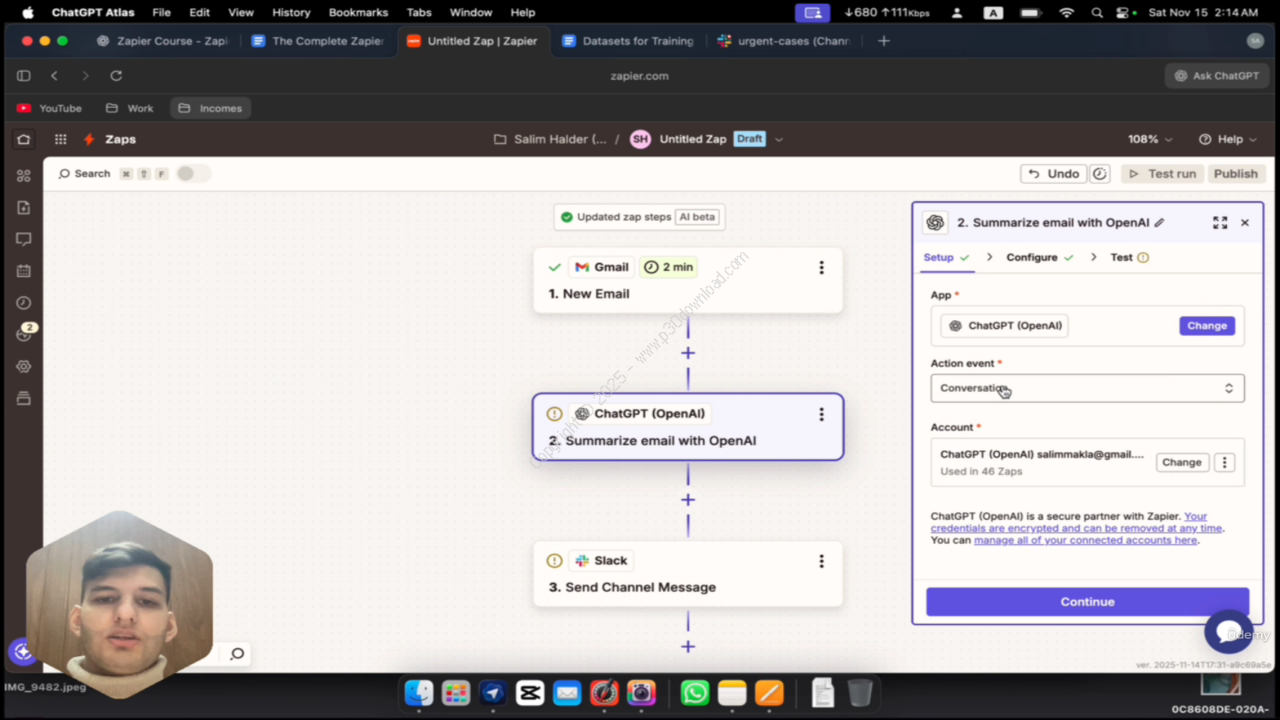
Task: Switch to the Configure tab
Action: [x=1032, y=257]
